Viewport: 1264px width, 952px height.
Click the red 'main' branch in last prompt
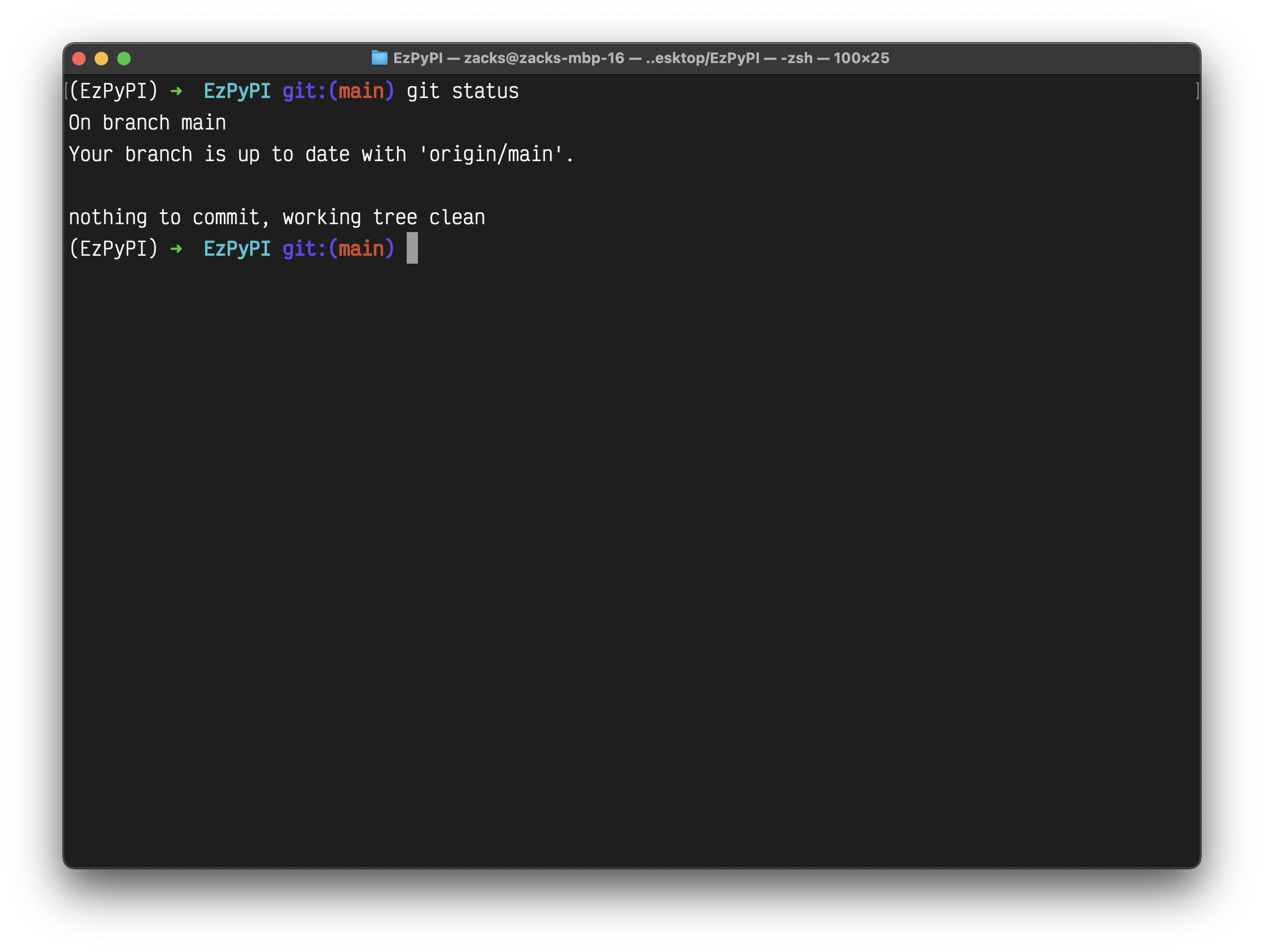point(361,248)
